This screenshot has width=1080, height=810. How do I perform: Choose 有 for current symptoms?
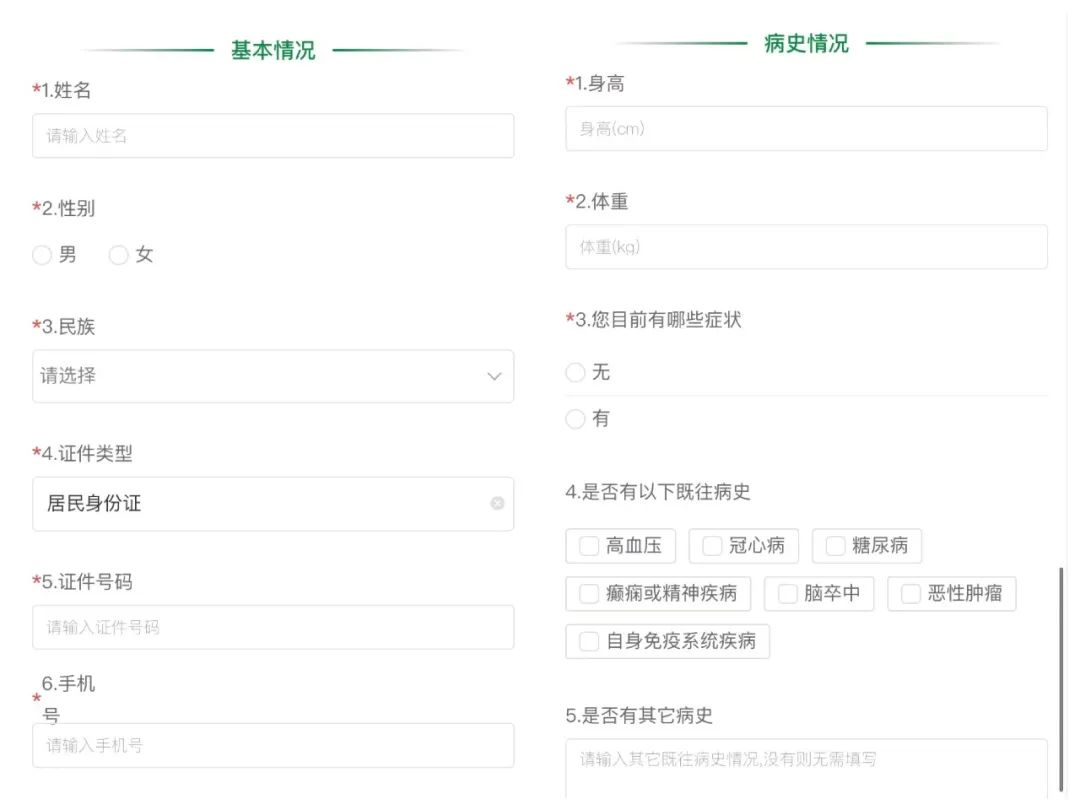coord(575,419)
